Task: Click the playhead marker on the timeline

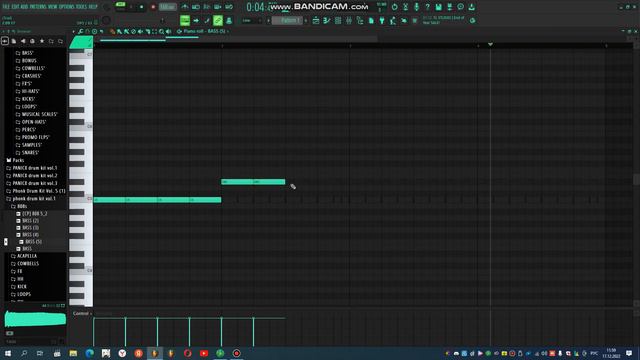Action: coord(490,44)
